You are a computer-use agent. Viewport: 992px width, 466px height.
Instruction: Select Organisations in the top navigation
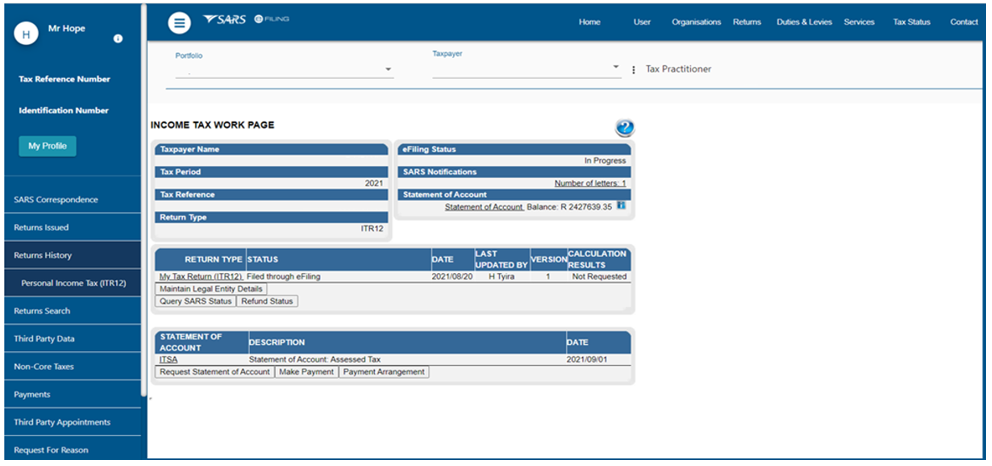tap(696, 22)
